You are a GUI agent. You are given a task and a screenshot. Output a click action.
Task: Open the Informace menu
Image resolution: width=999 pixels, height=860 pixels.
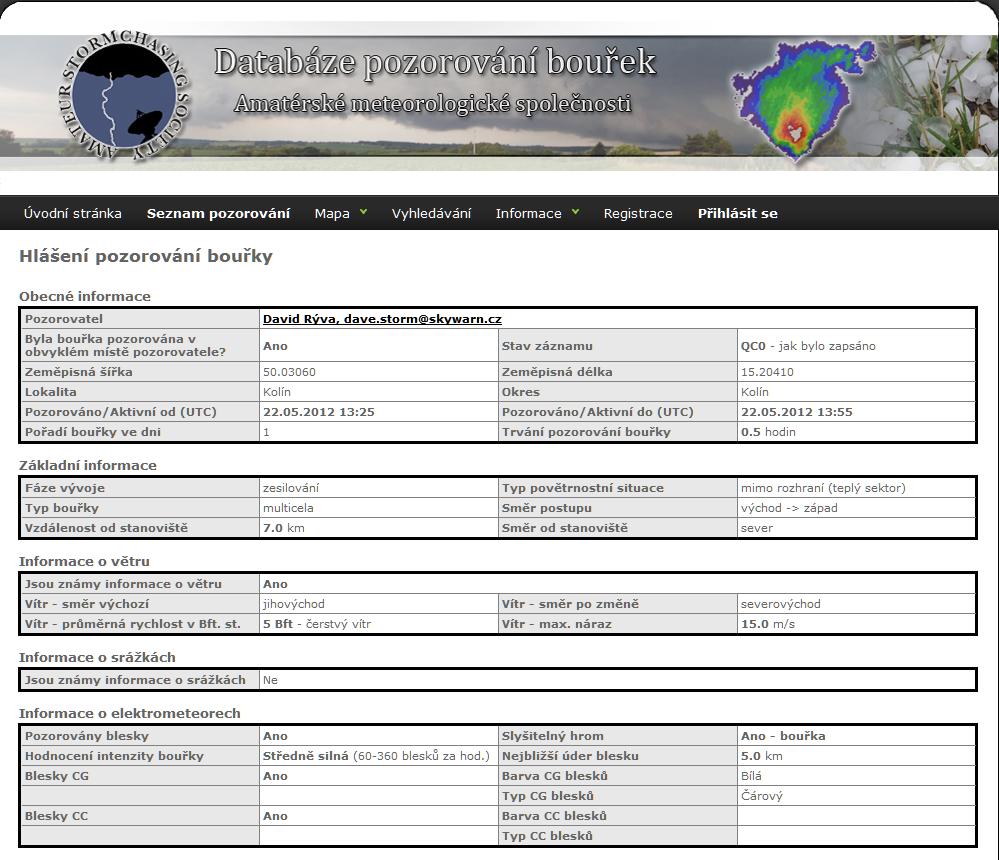coord(529,213)
